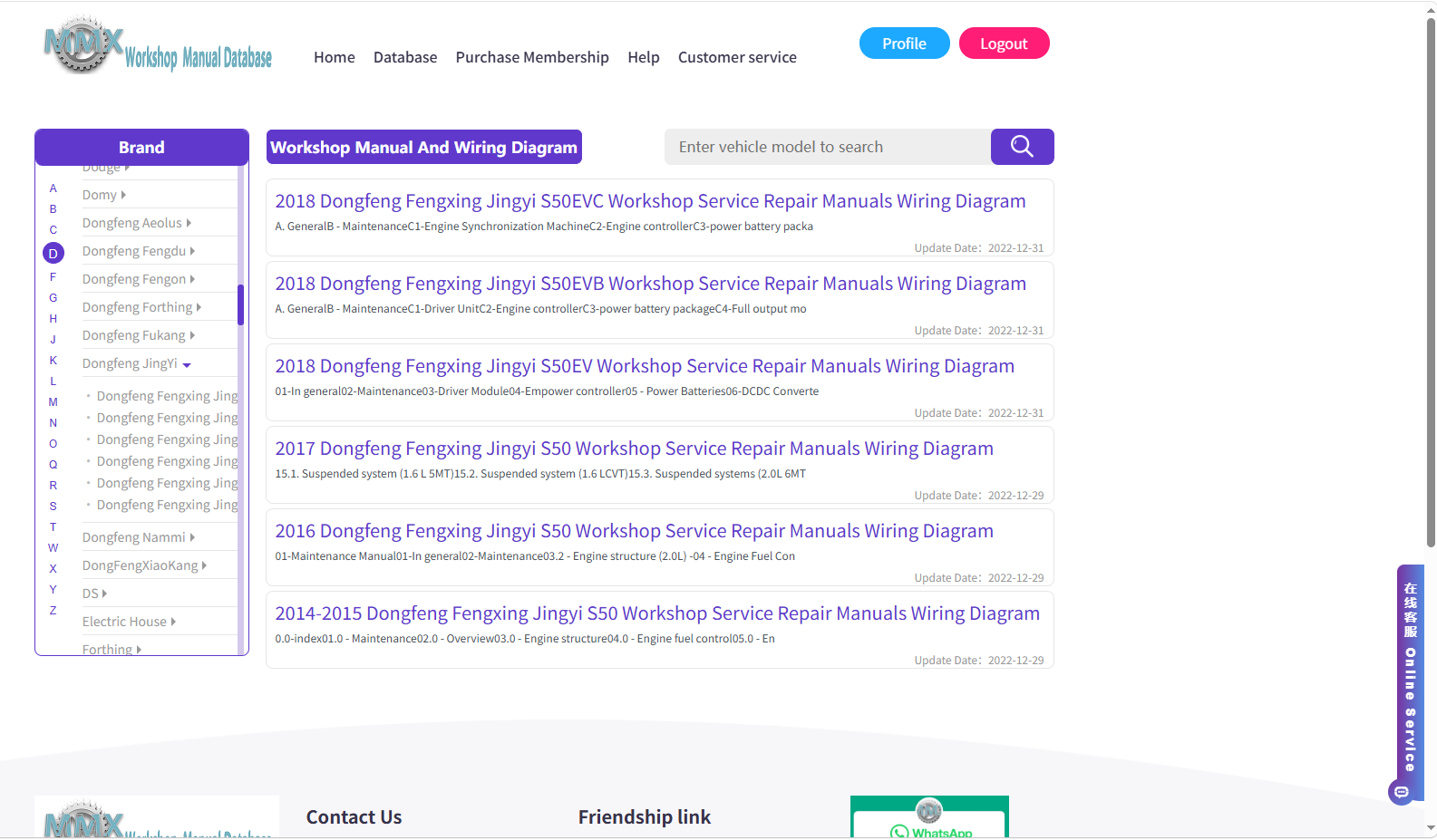
Task: Open the Workshop Manual Database logo
Action: (158, 45)
